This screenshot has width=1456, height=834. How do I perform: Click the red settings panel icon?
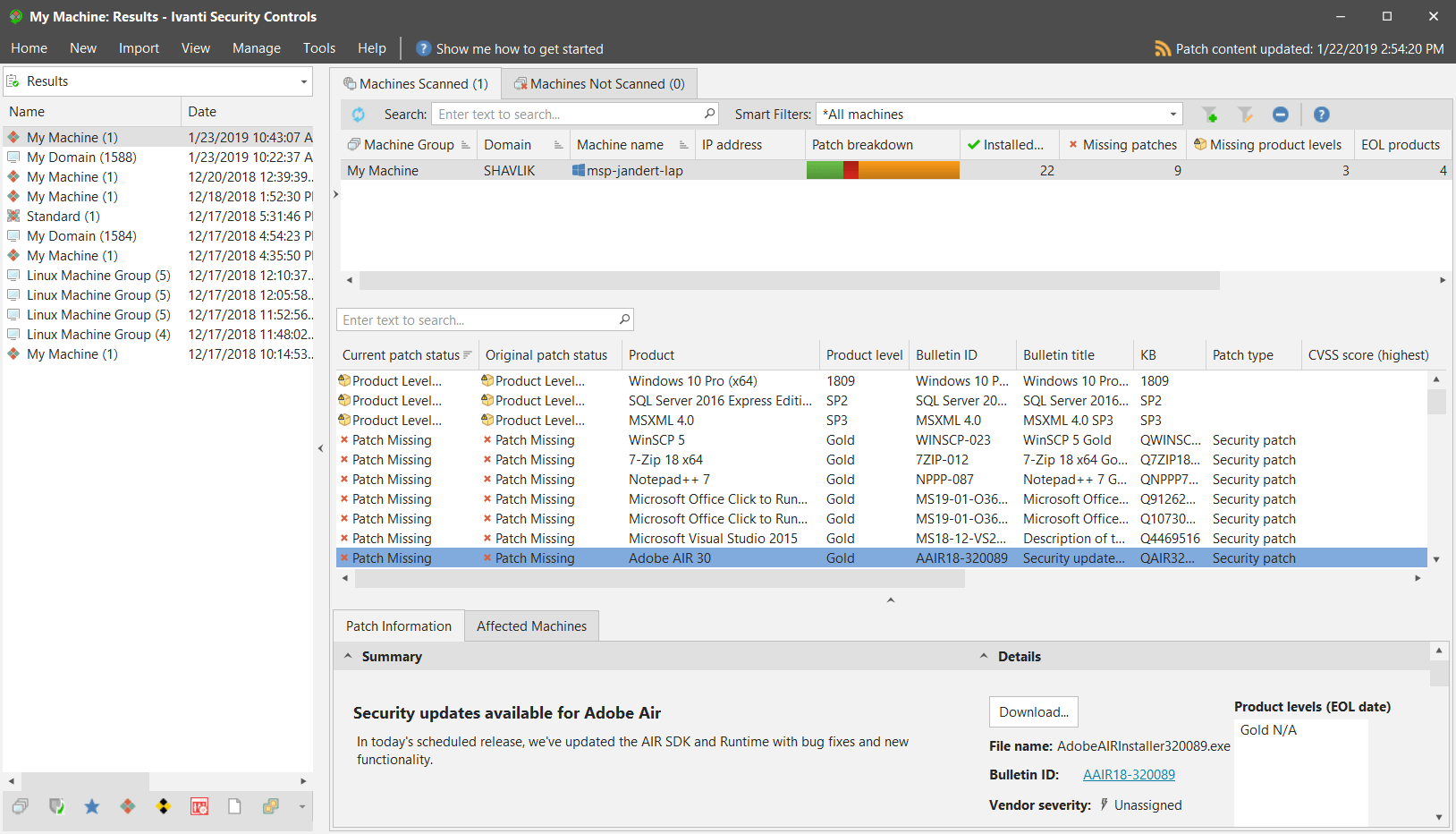tap(199, 806)
